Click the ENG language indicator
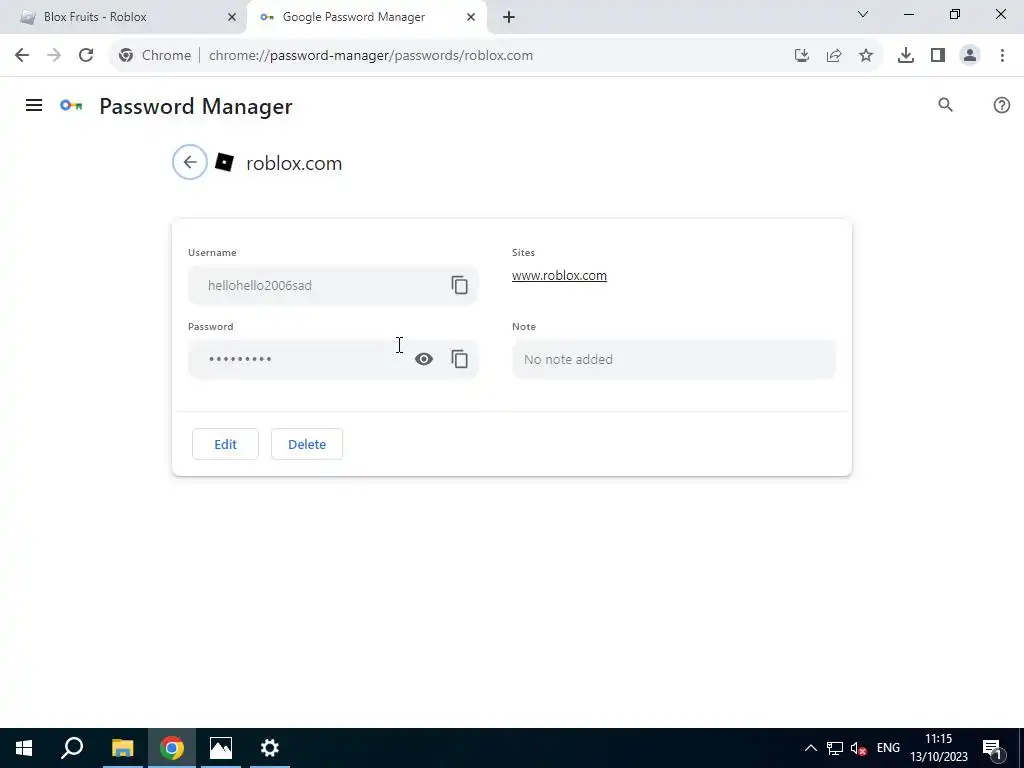1024x768 pixels. (888, 748)
